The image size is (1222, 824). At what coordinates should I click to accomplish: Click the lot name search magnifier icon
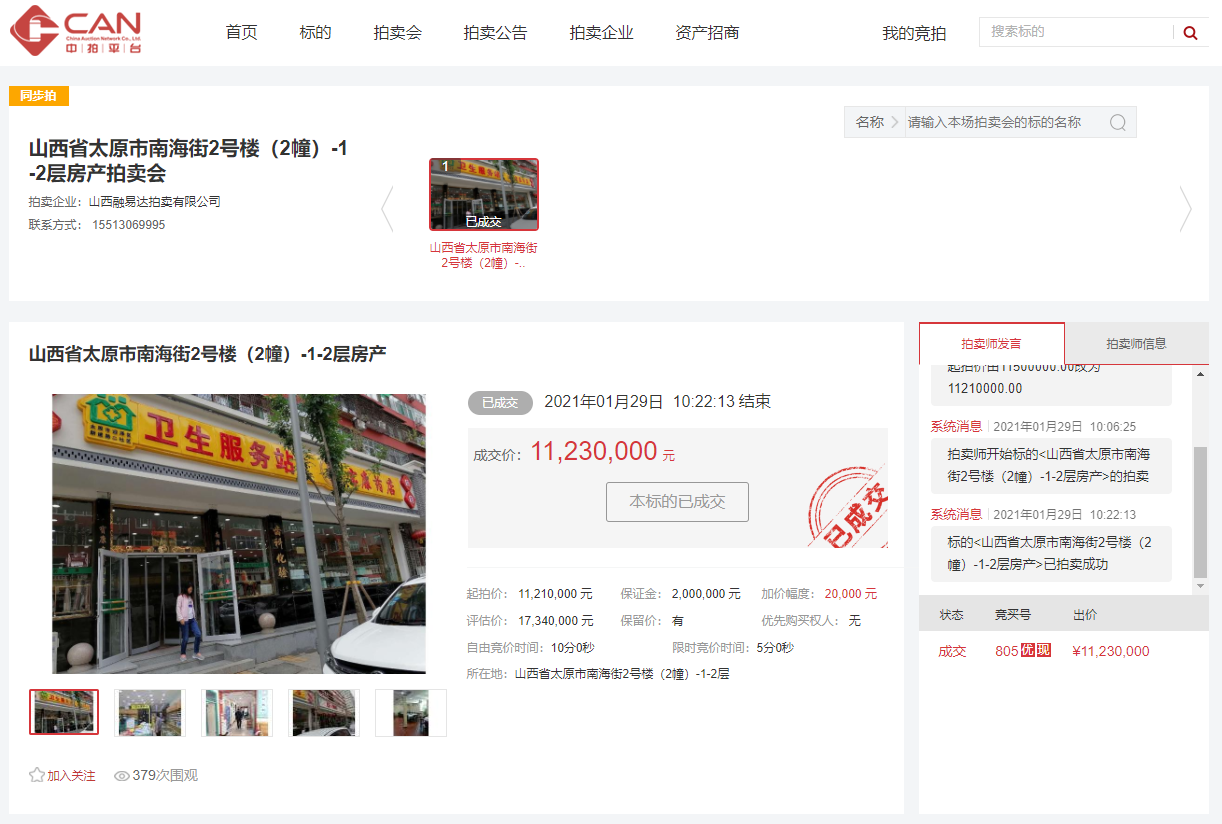coord(1118,122)
